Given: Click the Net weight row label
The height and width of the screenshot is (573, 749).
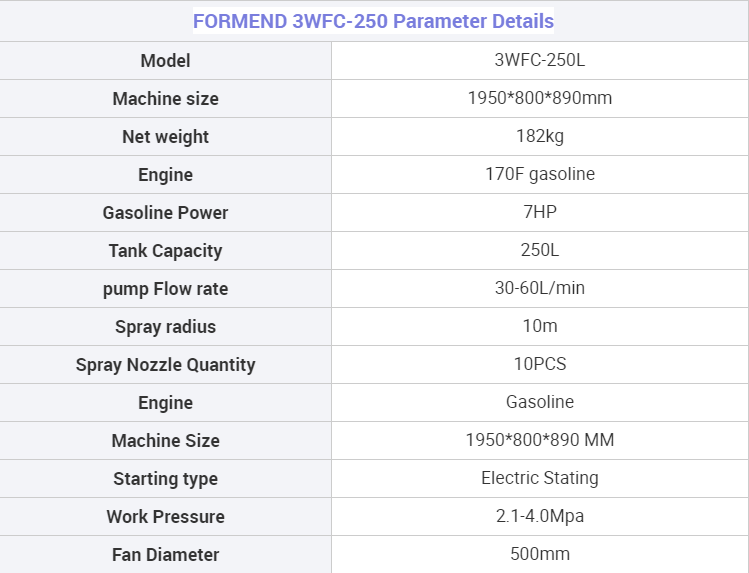Looking at the screenshot, I should (x=165, y=137).
